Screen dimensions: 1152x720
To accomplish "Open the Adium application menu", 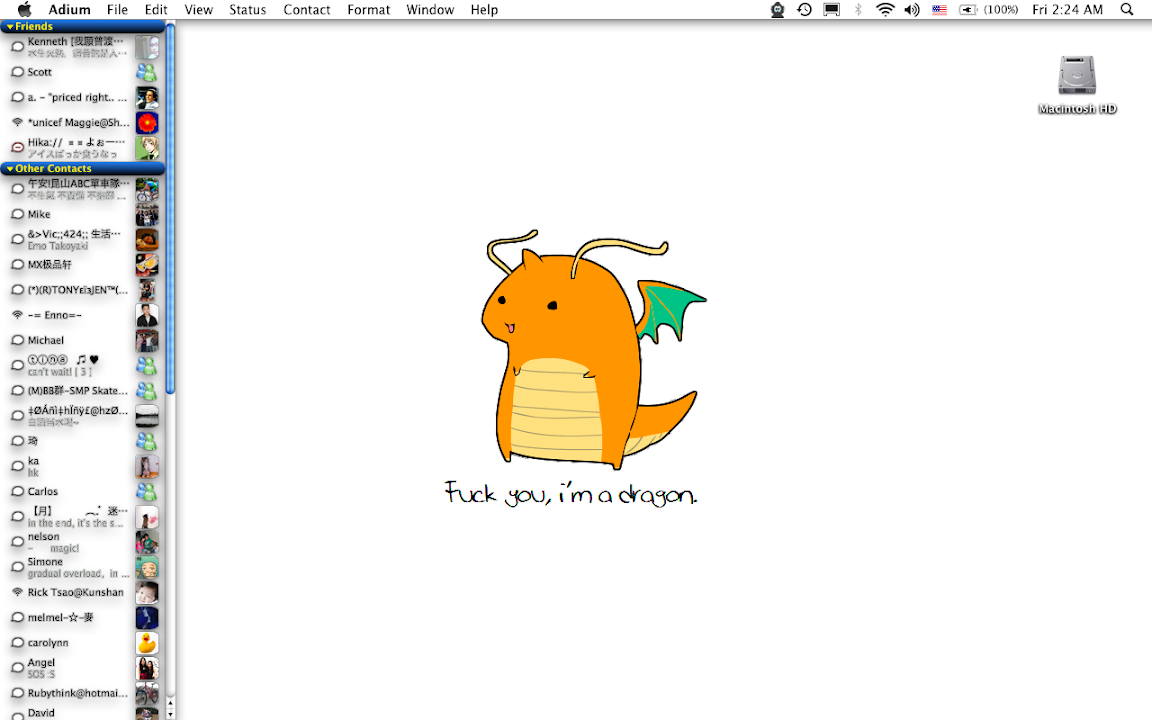I will [x=69, y=10].
